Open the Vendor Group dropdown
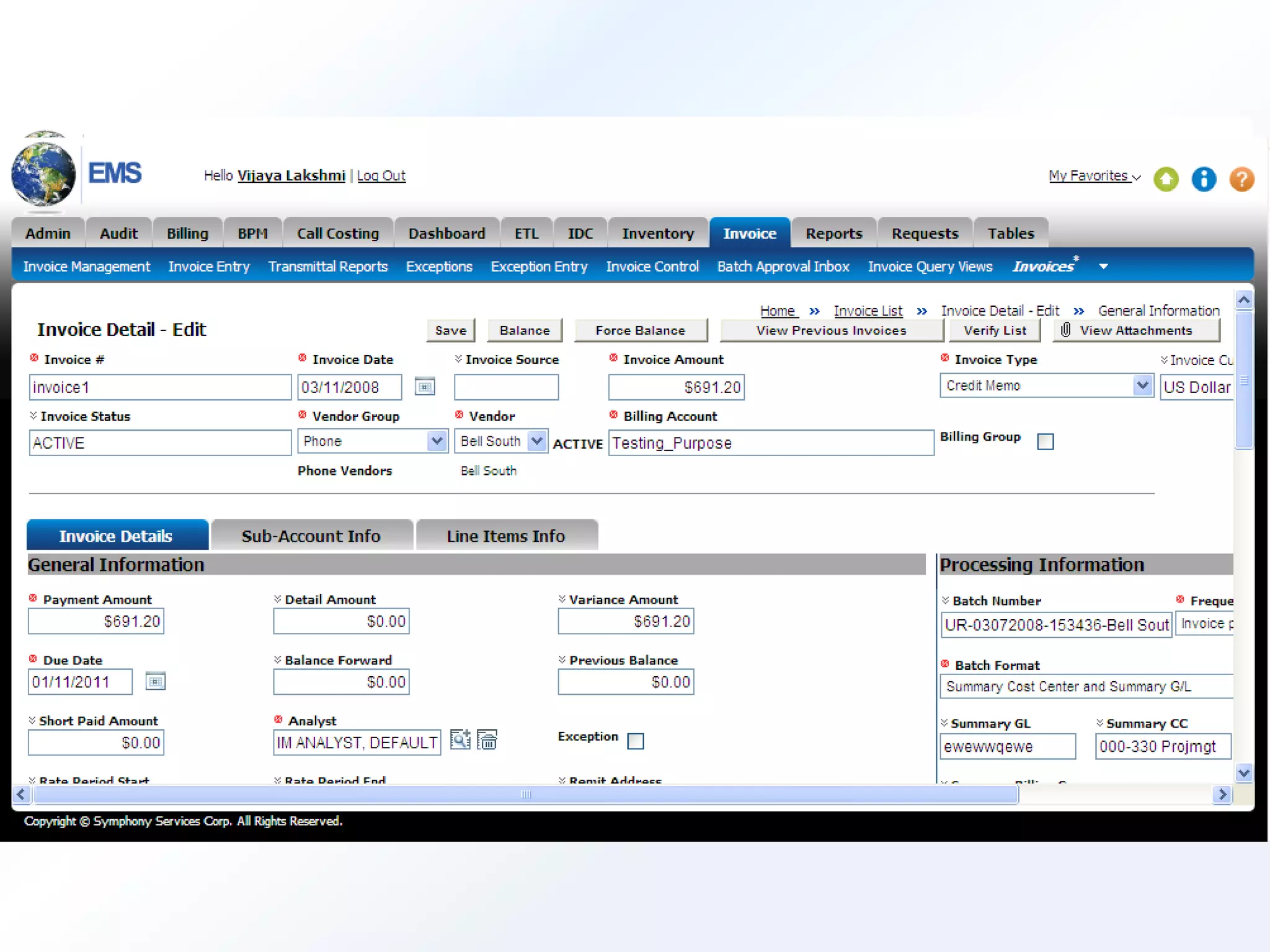 pyautogui.click(x=437, y=441)
